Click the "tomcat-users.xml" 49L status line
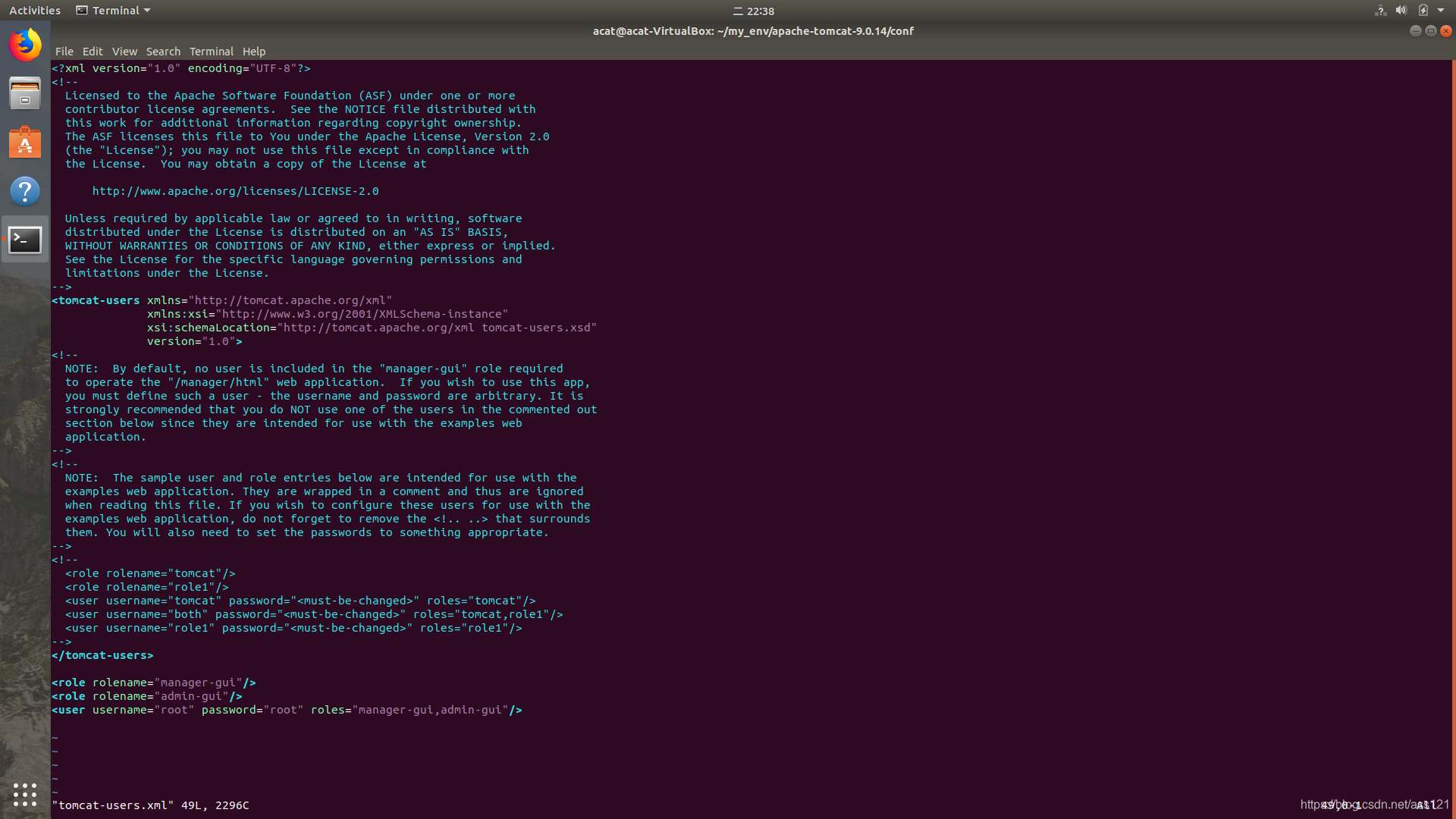 [150, 805]
